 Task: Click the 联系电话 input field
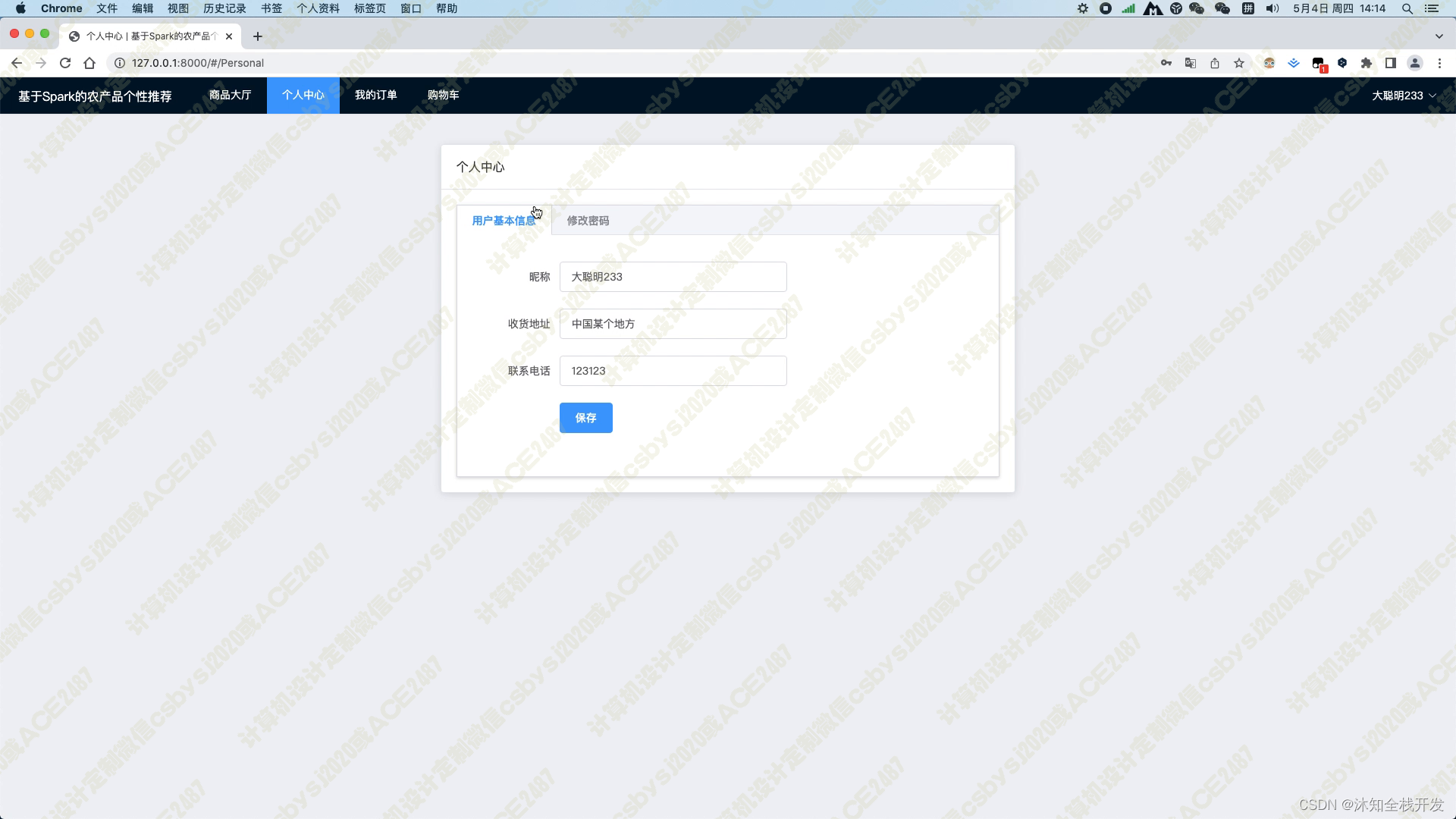click(673, 371)
